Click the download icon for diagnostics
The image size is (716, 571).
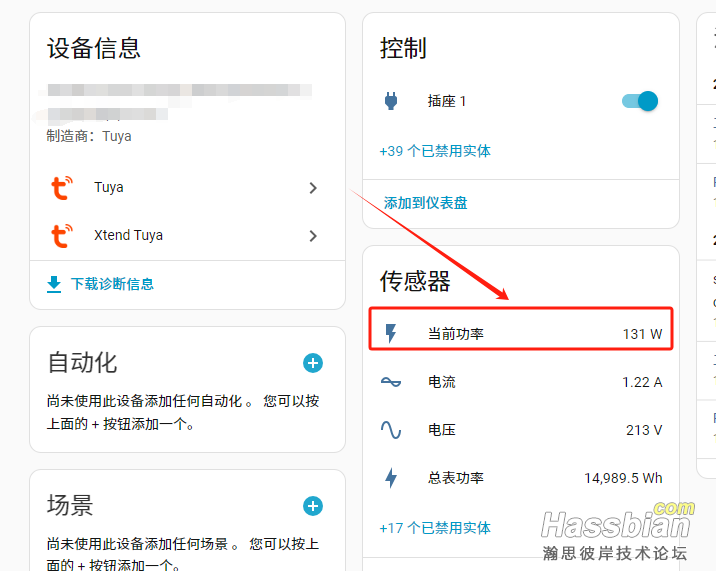point(54,284)
